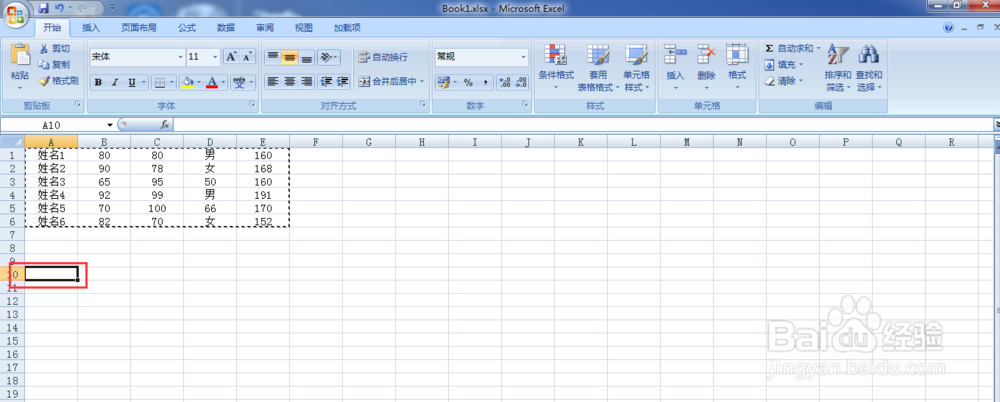This screenshot has width=1000, height=402.
Task: Increase decimal places
Action: (504, 82)
